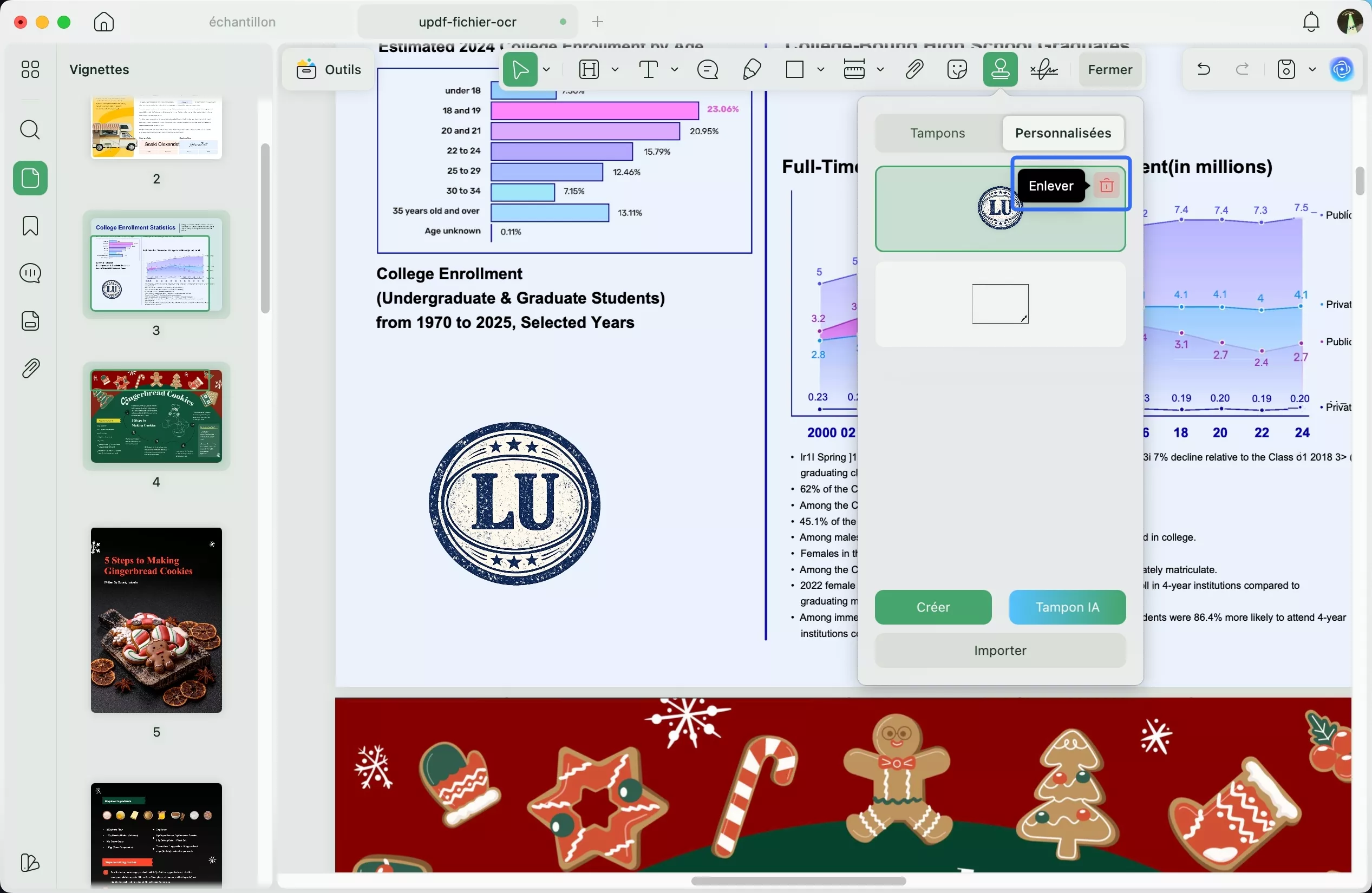1372x893 pixels.
Task: Expand the Rectangle shape dropdown arrow
Action: pos(821,70)
